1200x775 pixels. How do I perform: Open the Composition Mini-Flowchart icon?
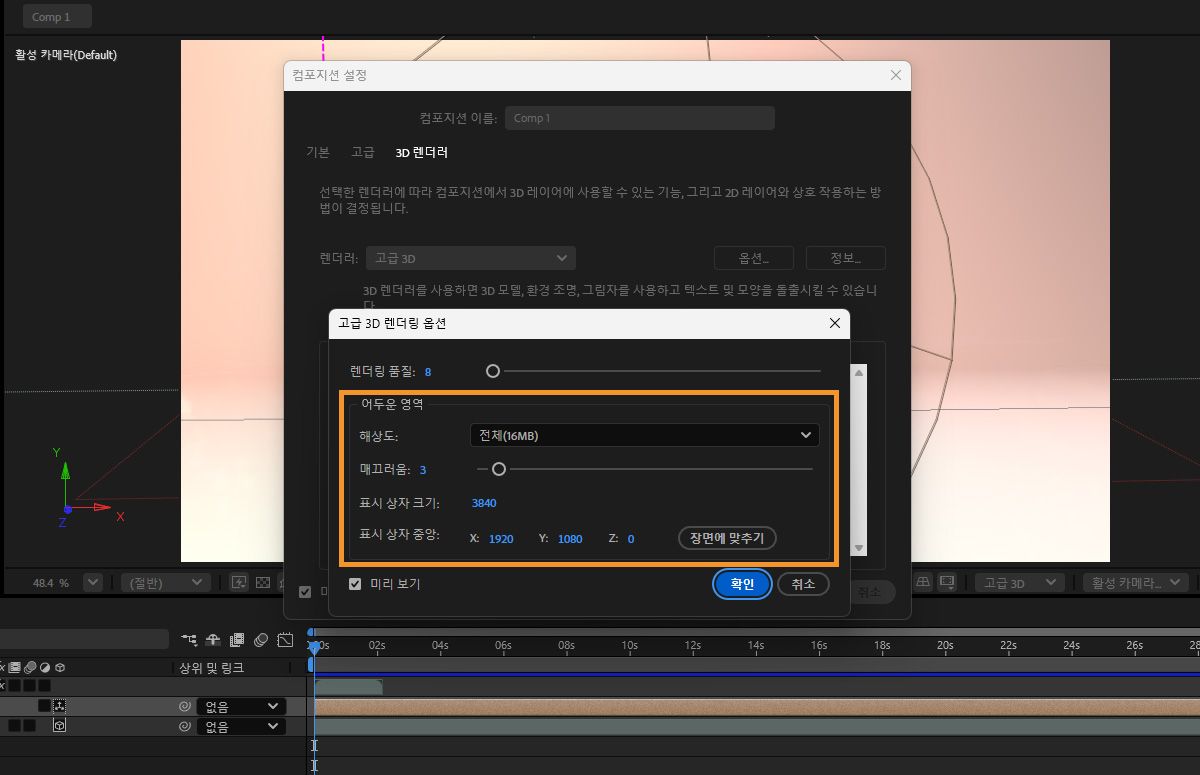coord(189,641)
